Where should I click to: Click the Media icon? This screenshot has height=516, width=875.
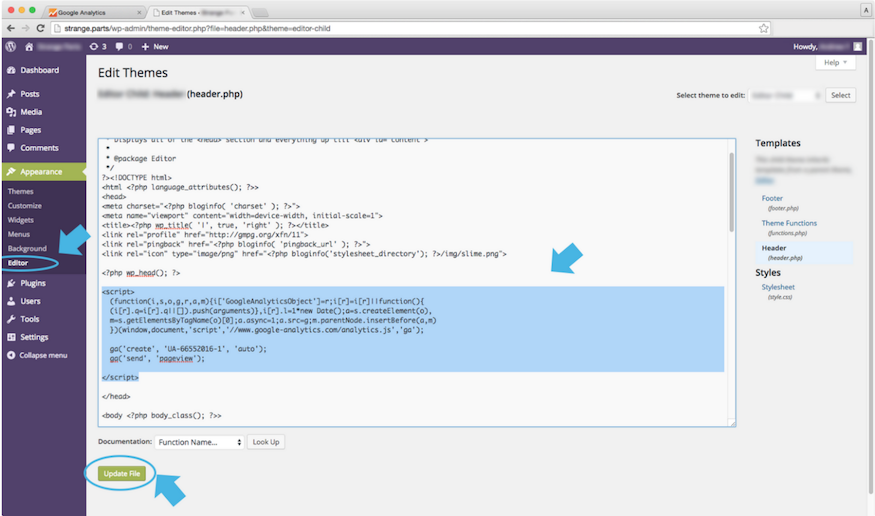tap(11, 112)
